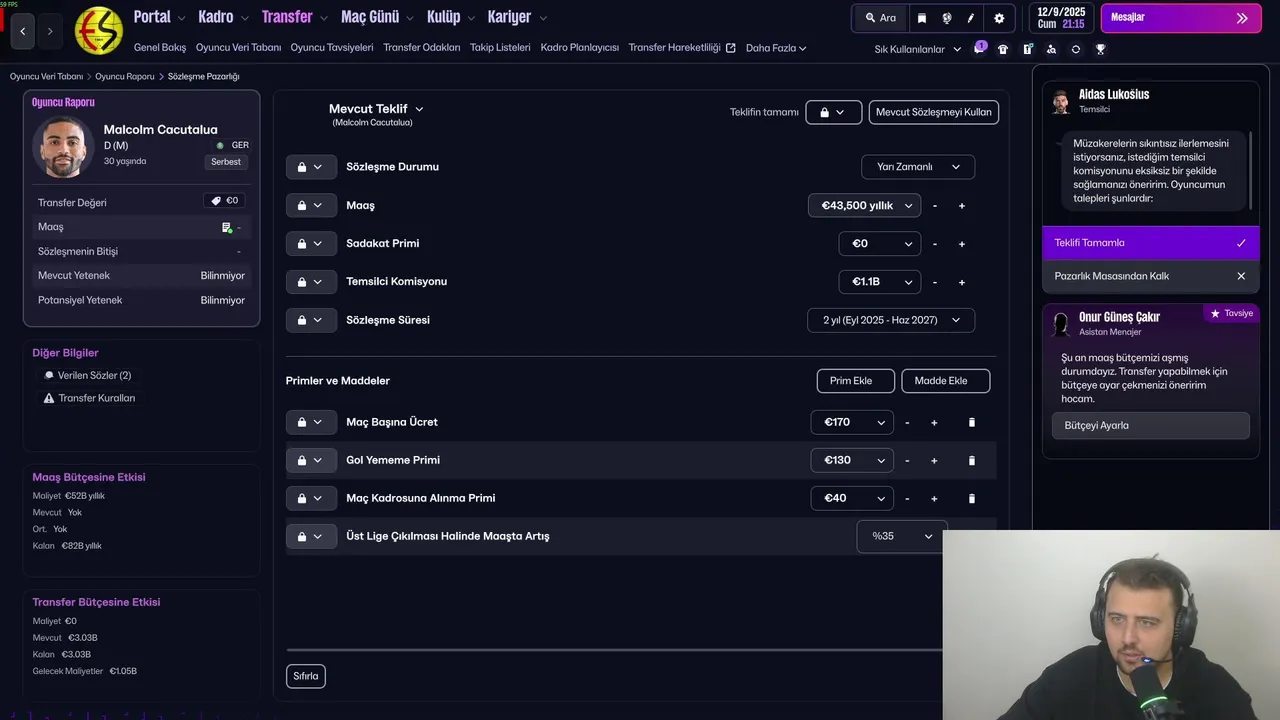Click the Prim Ekle button
Screen dimensions: 1280x720
tap(855, 381)
